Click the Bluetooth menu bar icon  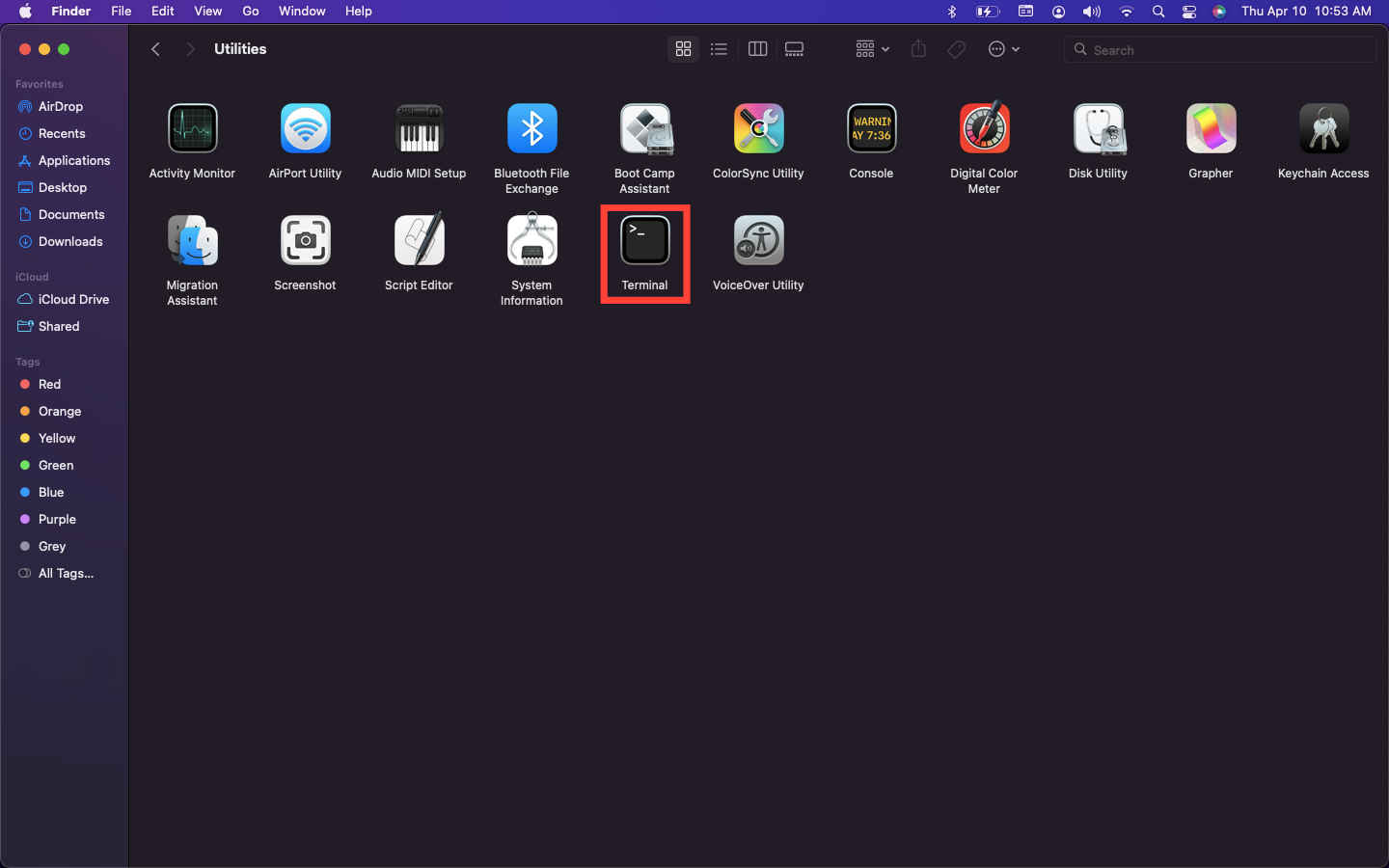(x=952, y=12)
